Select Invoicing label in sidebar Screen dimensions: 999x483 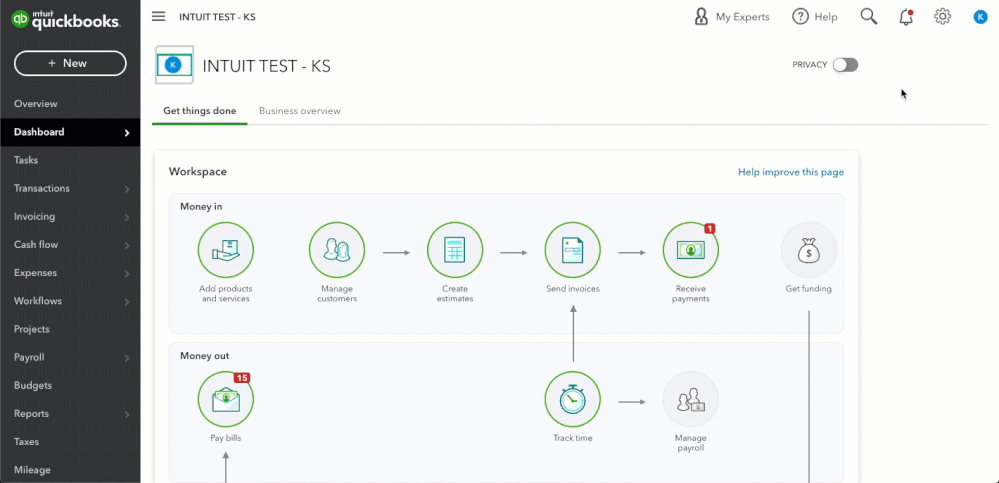tap(34, 217)
